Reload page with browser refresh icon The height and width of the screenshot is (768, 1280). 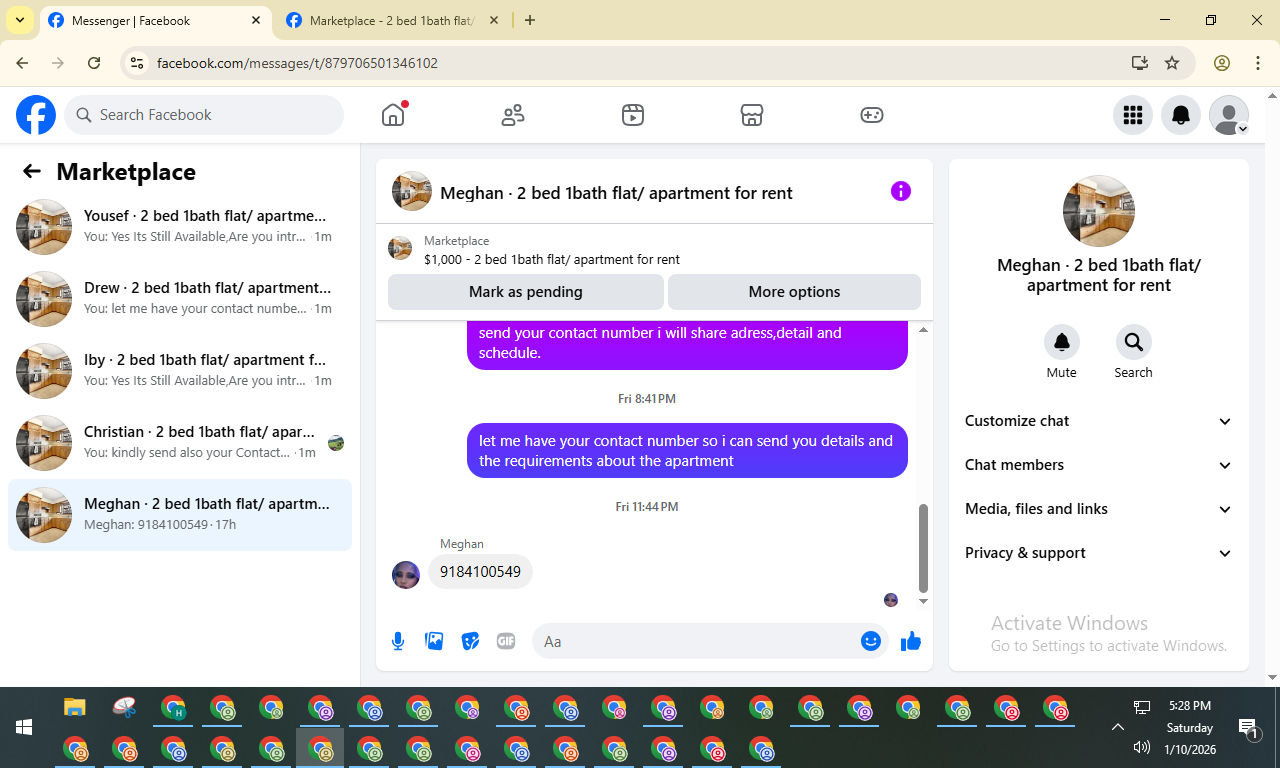click(94, 63)
